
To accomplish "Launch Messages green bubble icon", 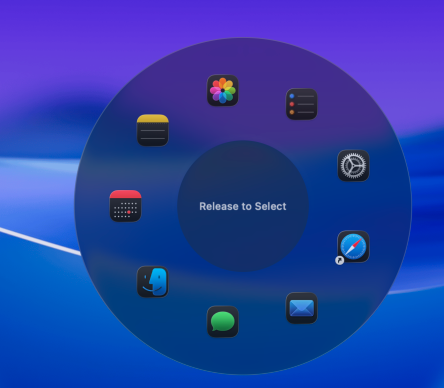I will tap(223, 322).
